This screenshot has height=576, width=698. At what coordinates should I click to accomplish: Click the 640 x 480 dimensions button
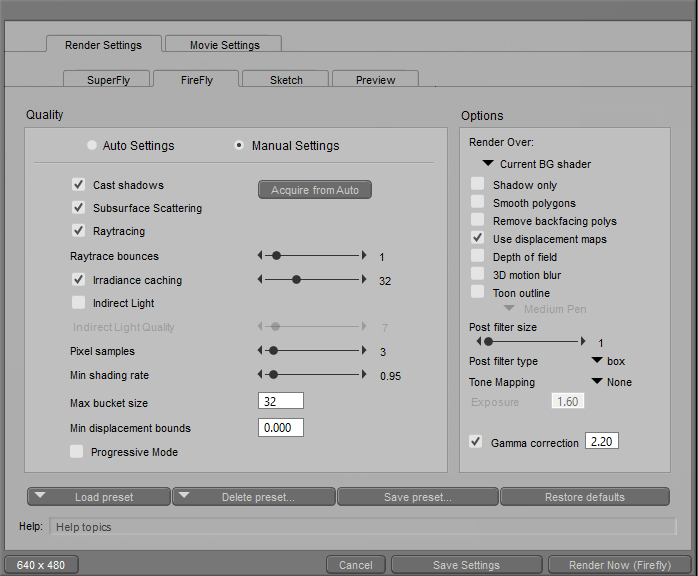(41, 565)
